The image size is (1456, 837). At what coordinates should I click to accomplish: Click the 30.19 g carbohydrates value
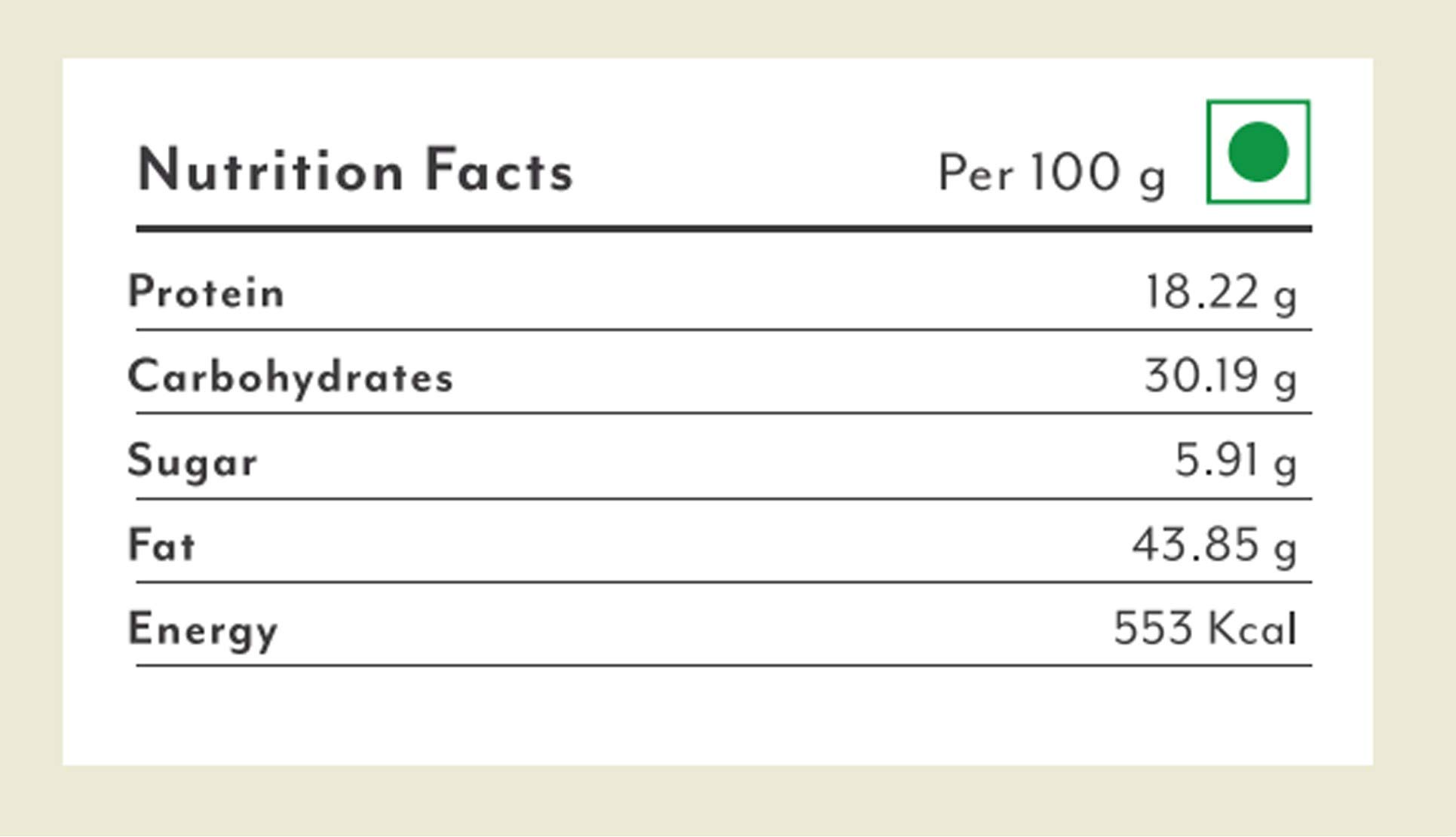[1221, 376]
